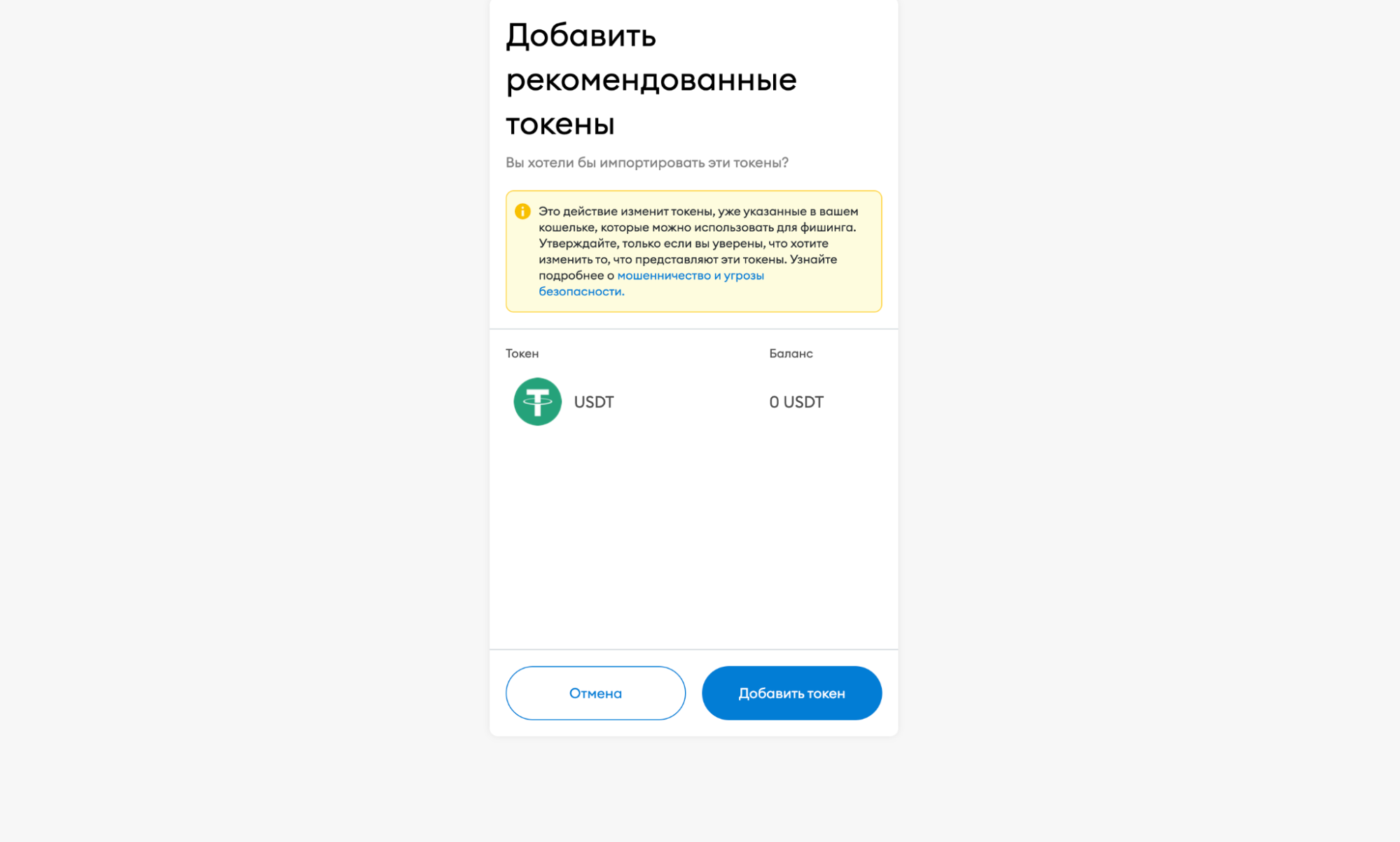
Task: Click 'Добавить токен' button
Action: 791,693
